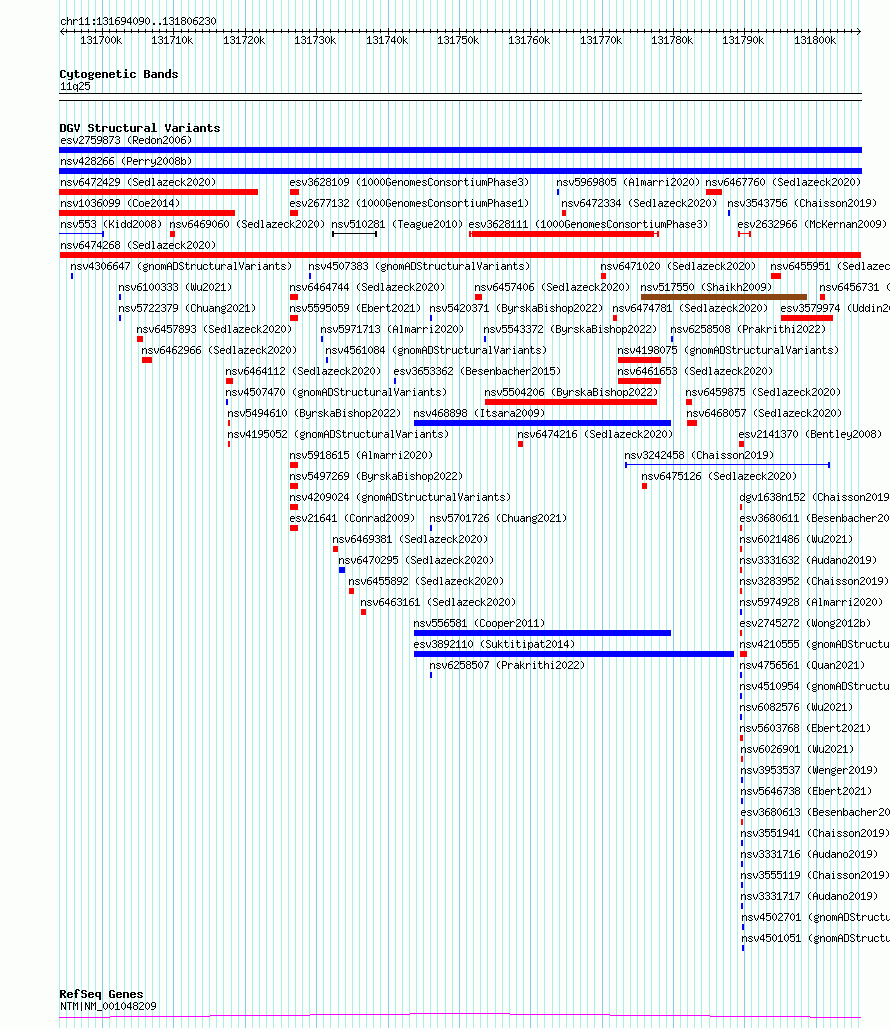
Task: Click nsv5918615 (Almarri2020) label
Action: point(361,455)
